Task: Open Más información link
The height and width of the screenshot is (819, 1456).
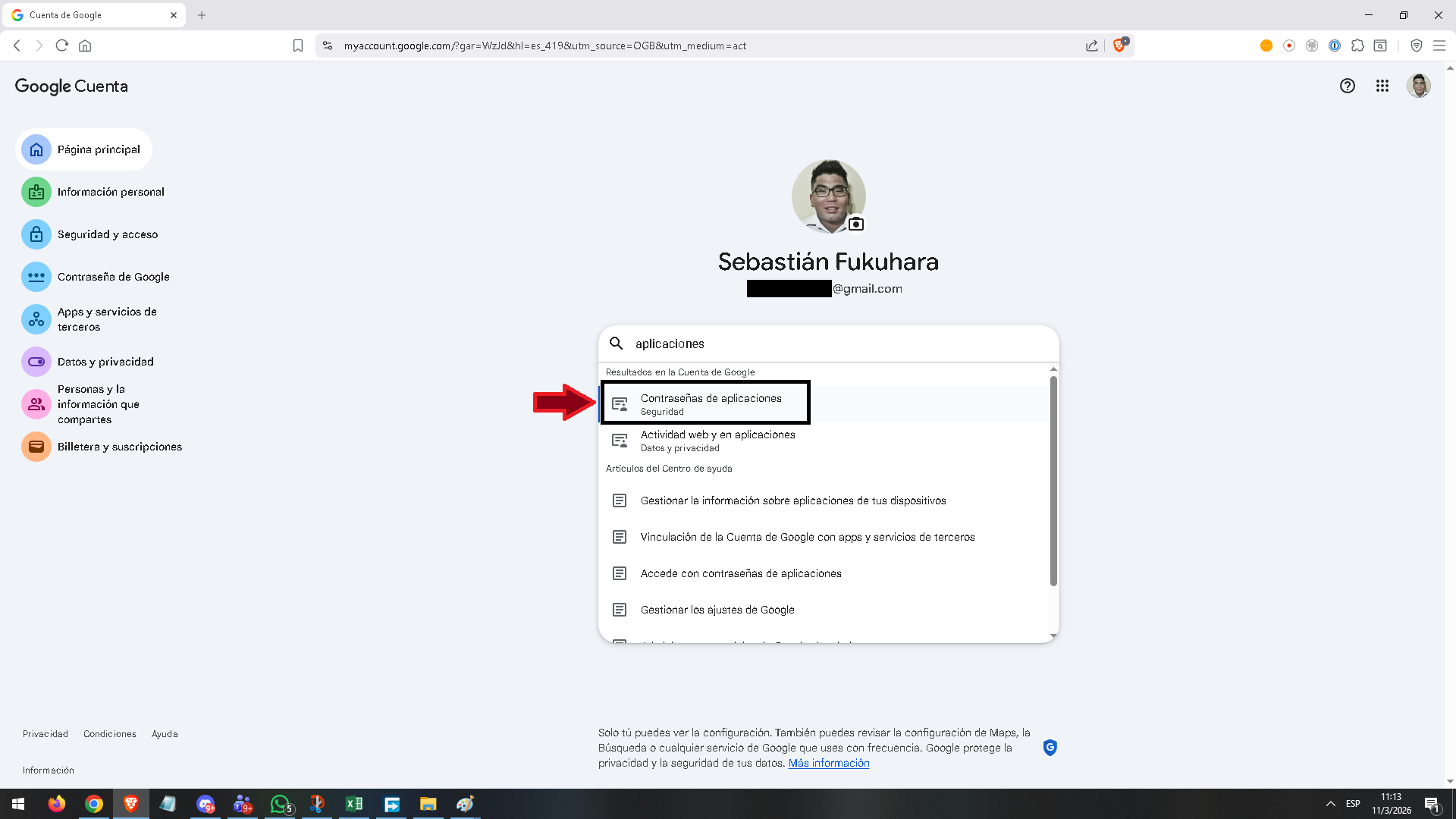Action: coord(828,763)
